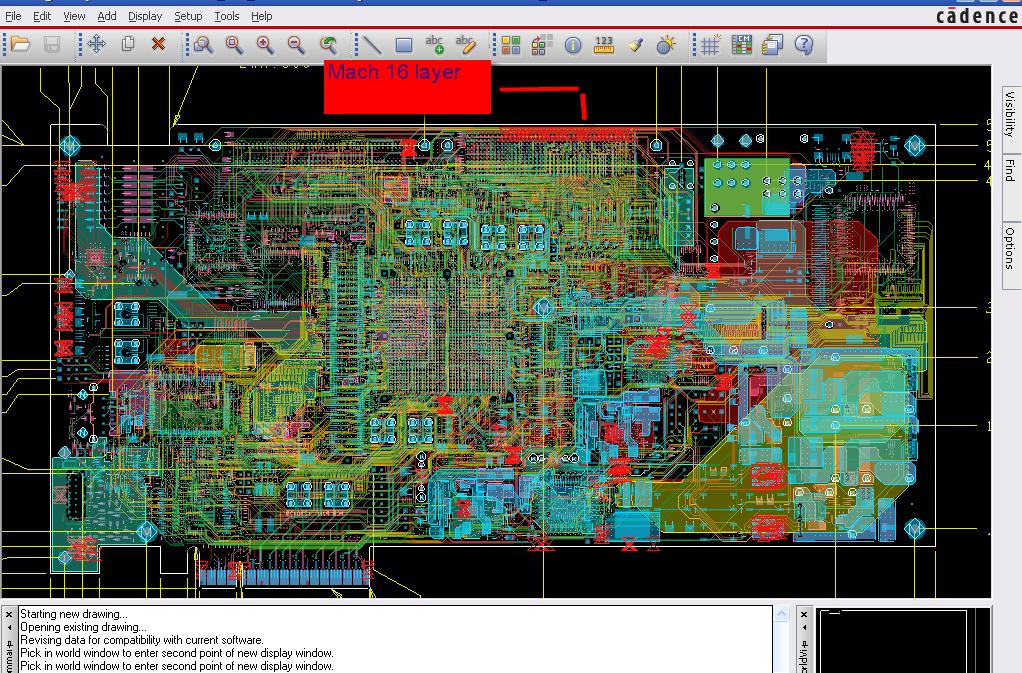Screen dimensions: 1022x673
Task: Open the Constraint Manager icon
Action: (741, 44)
